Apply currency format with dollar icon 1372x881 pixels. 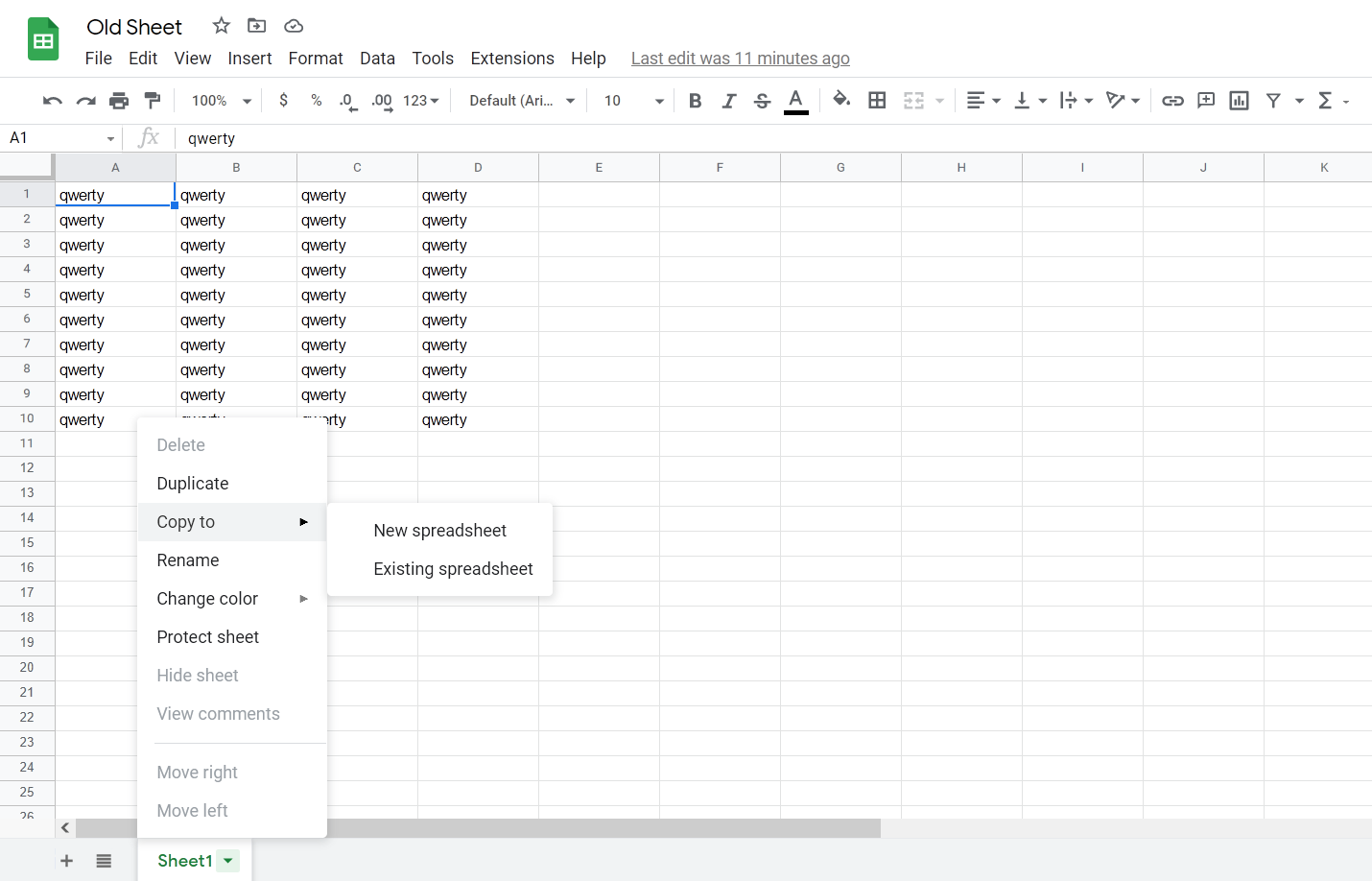[283, 100]
